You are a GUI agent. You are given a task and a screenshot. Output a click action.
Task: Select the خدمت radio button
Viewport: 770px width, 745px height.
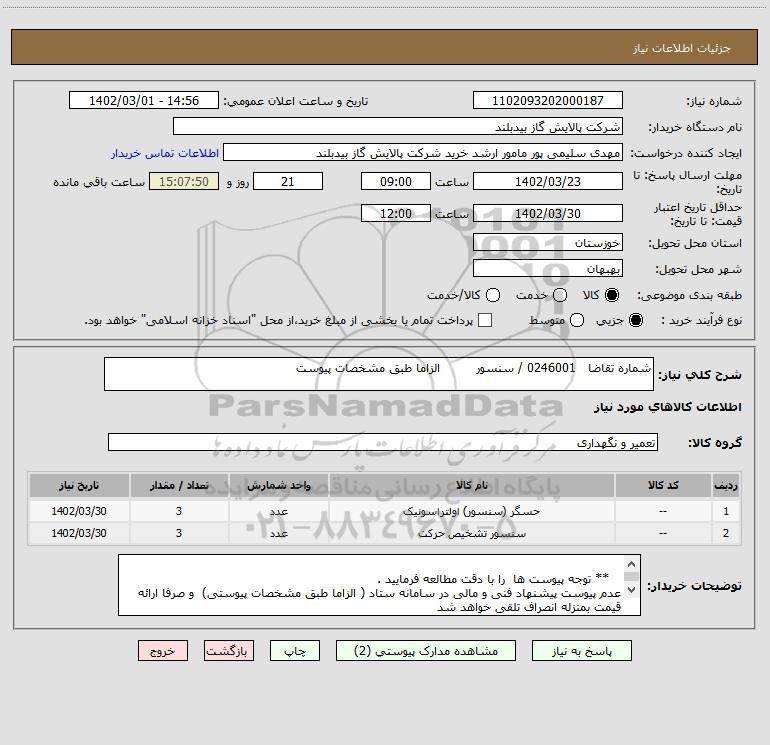560,295
